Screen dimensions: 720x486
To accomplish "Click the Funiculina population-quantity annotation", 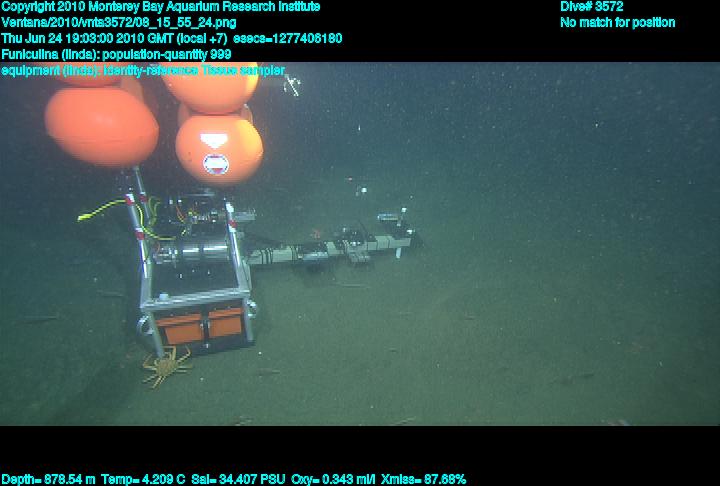I will click(x=117, y=55).
